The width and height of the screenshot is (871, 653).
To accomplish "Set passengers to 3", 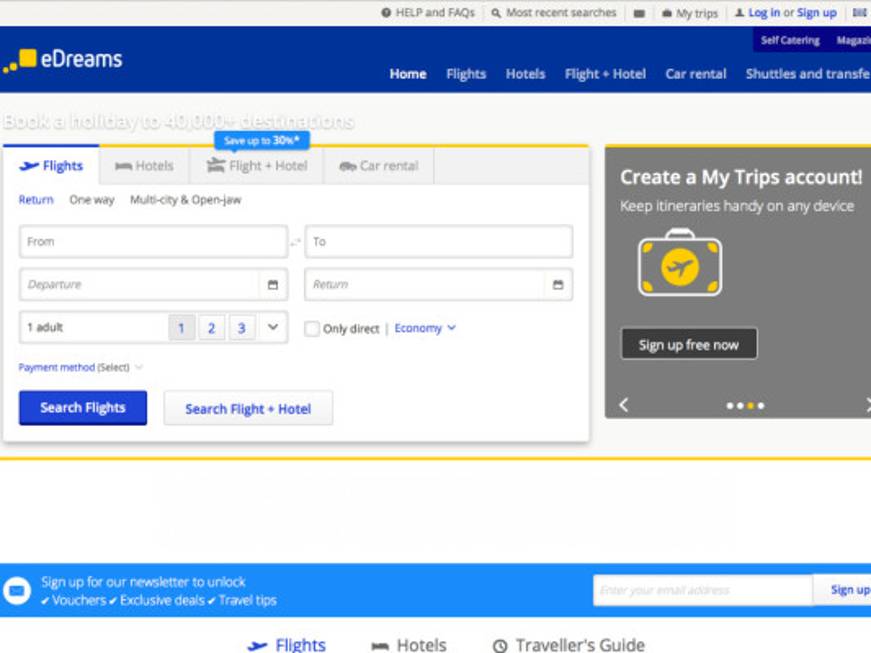I will pyautogui.click(x=242, y=328).
